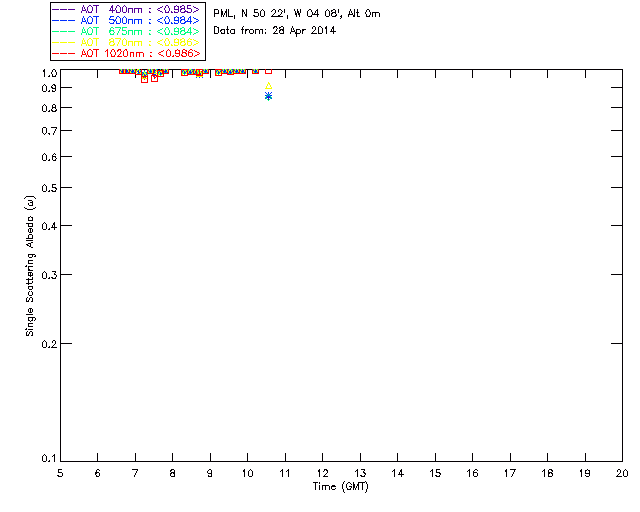Click the x-axis tick label 5
Image resolution: width=640 pixels, height=512 pixels.
pos(60,473)
